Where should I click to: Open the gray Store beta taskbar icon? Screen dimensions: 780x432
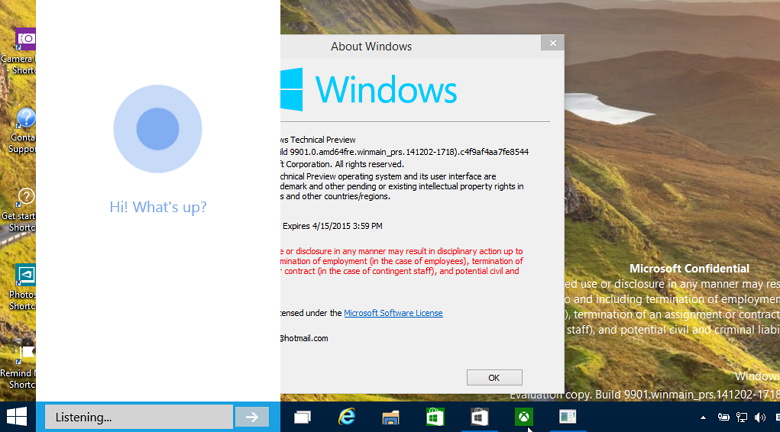[x=480, y=417]
